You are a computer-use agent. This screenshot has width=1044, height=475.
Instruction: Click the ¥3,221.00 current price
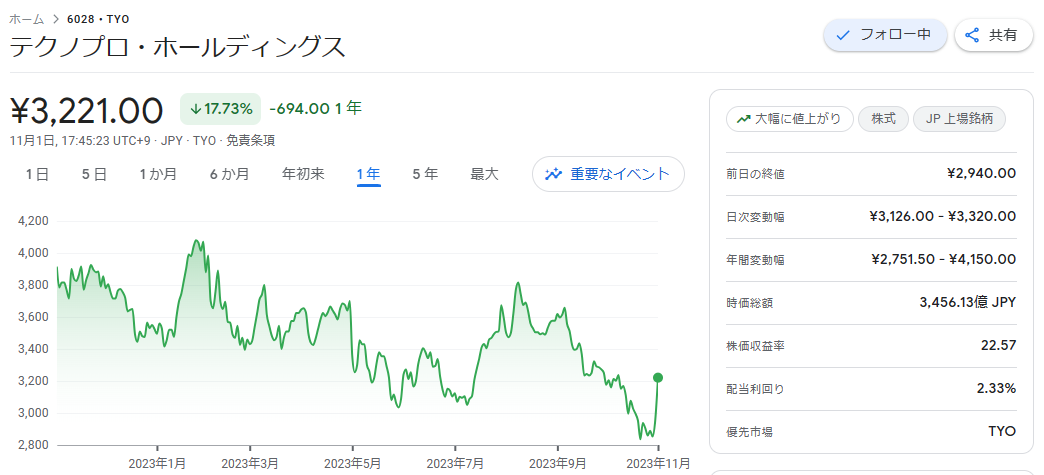tap(87, 110)
